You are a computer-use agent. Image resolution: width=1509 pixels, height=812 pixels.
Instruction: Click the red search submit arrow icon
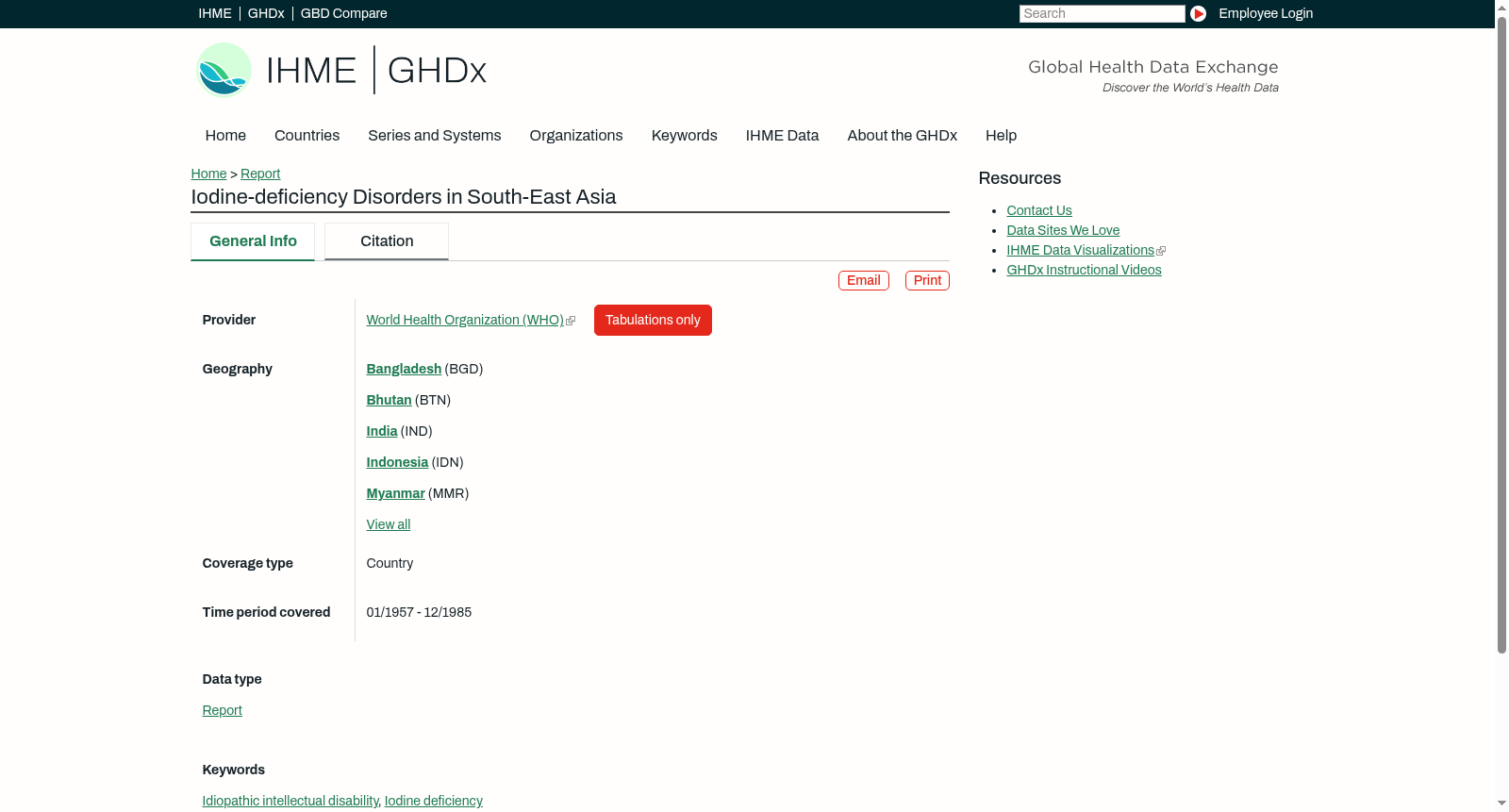pyautogui.click(x=1198, y=13)
